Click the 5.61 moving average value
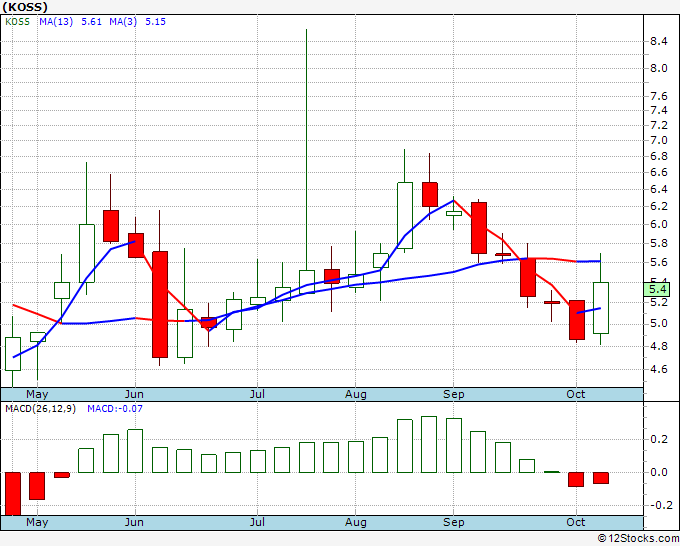Viewport: 680px width, 546px height. 92,22
